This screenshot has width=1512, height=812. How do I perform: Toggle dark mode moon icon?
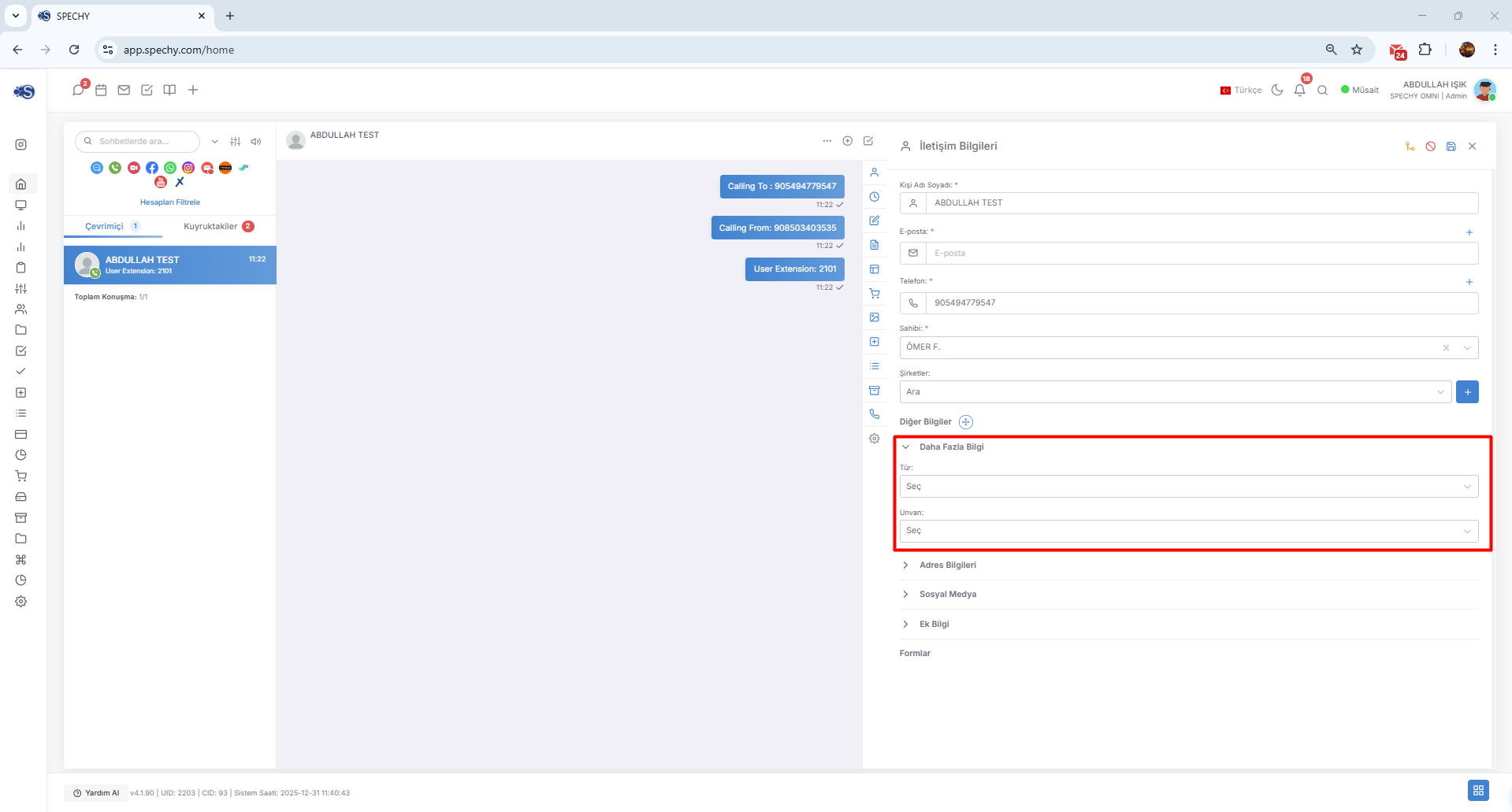1277,90
